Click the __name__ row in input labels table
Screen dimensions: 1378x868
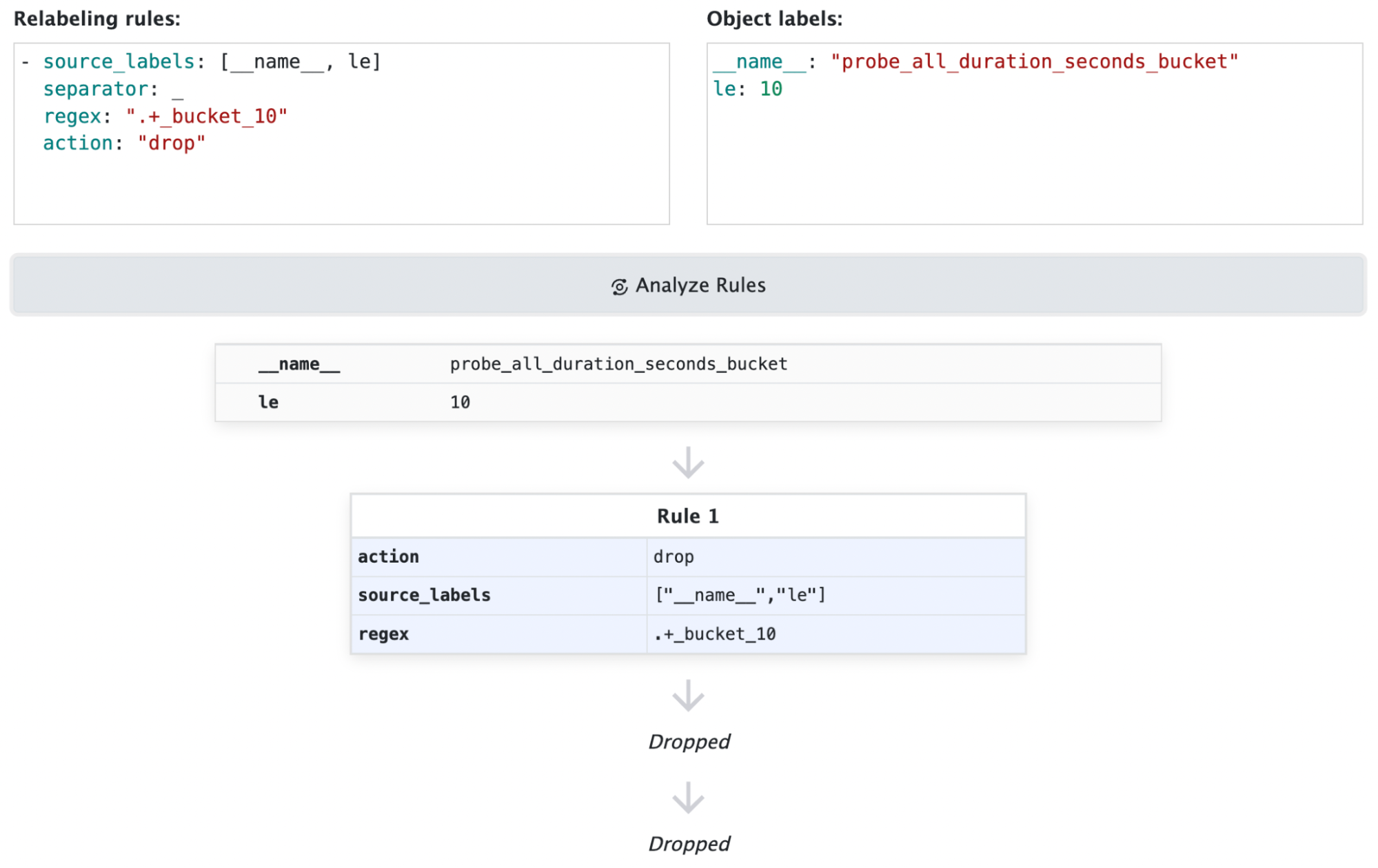point(688,364)
